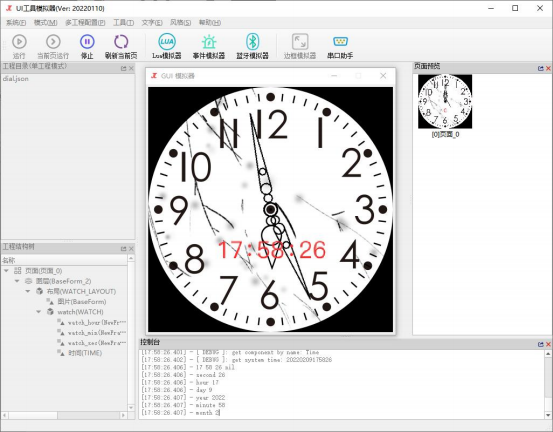Close the 工程目录 panel
This screenshot has height=432, width=553.
pos(131,68)
